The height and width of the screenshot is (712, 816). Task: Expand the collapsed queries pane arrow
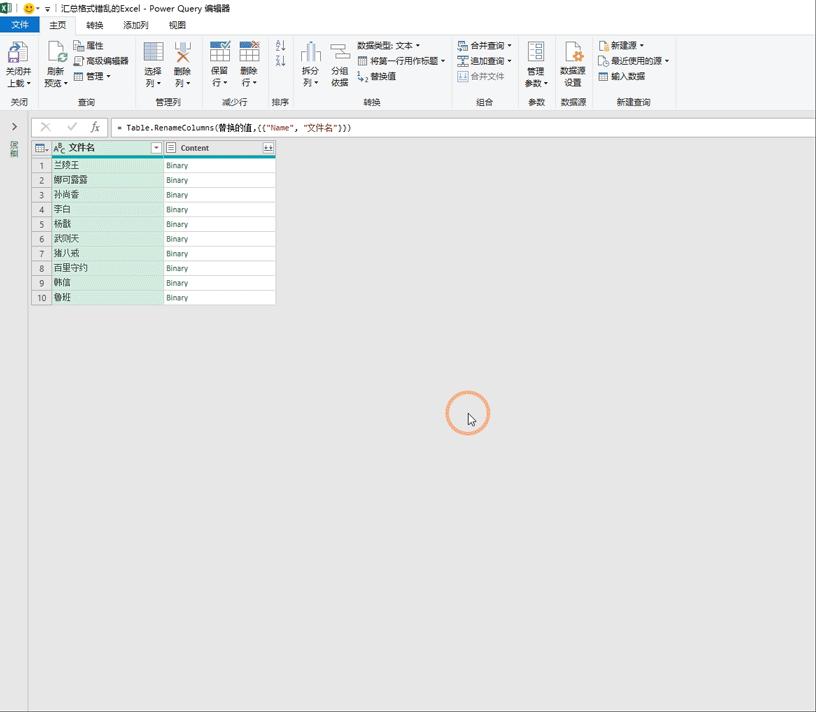click(14, 127)
